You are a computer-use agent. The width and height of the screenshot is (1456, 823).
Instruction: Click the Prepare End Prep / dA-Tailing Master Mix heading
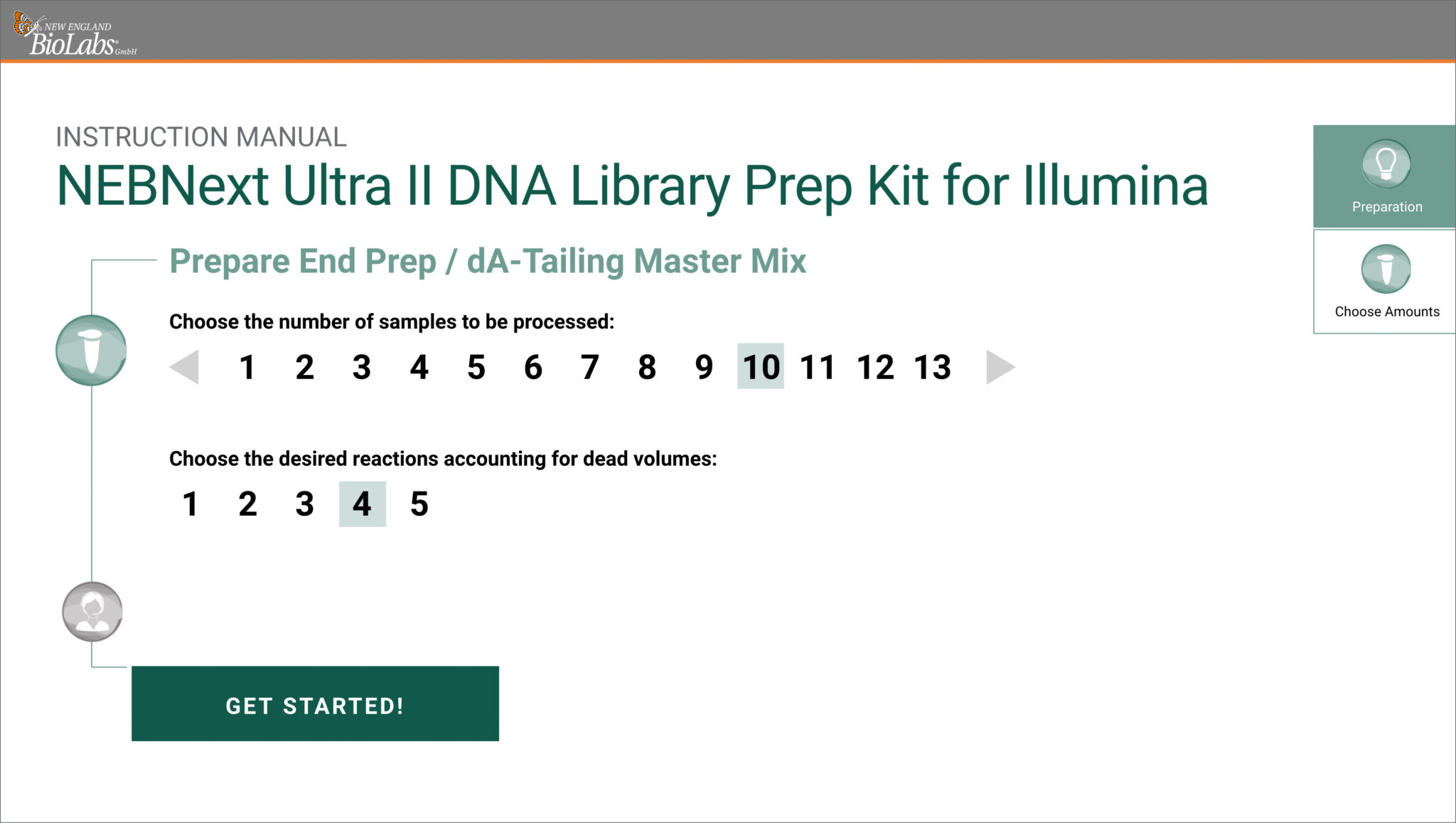click(488, 261)
